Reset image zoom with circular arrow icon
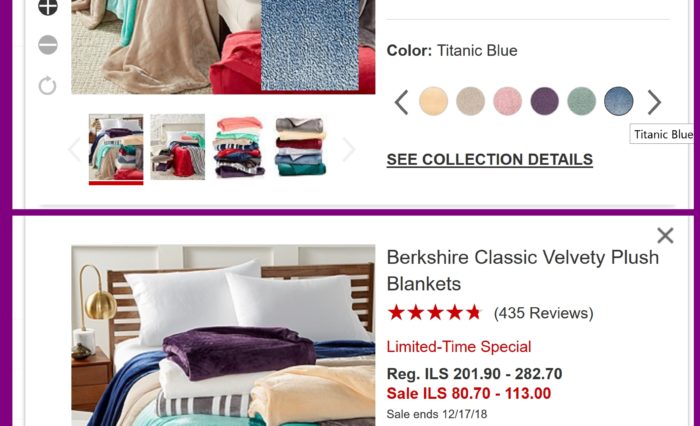700x426 pixels. (x=47, y=86)
